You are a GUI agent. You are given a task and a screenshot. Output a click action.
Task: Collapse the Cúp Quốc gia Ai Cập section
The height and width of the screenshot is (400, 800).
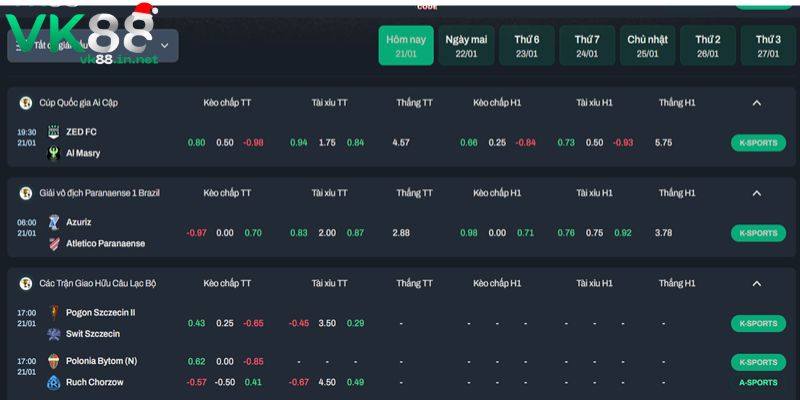click(x=757, y=103)
